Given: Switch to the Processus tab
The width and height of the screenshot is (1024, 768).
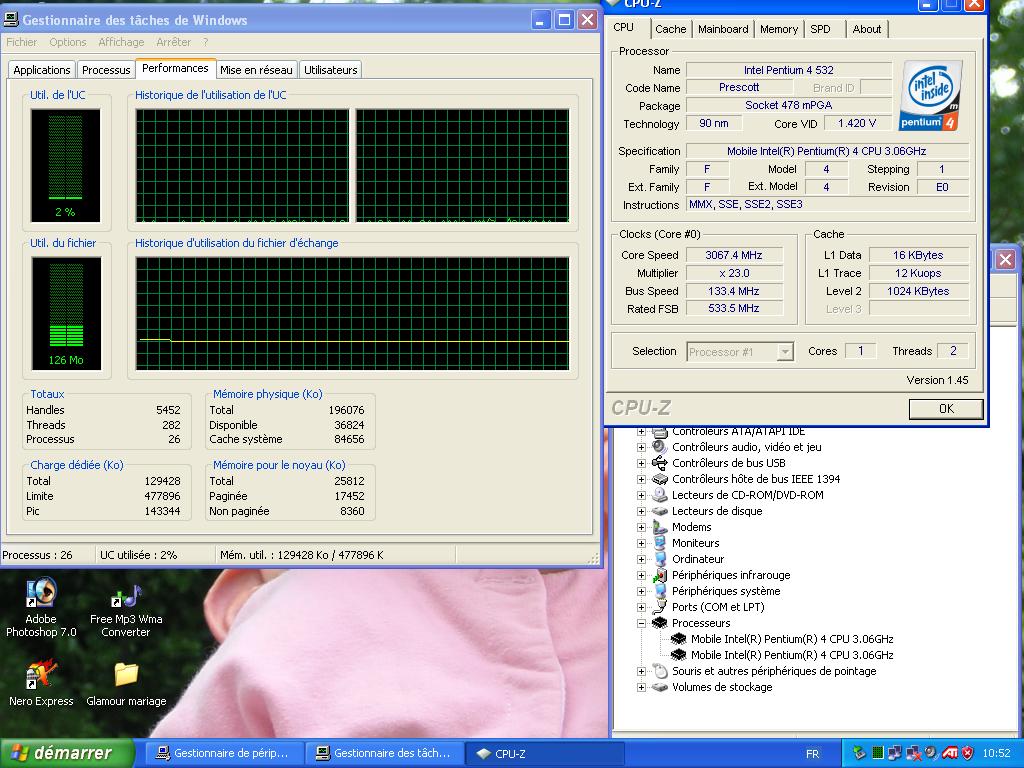Looking at the screenshot, I should (x=106, y=70).
